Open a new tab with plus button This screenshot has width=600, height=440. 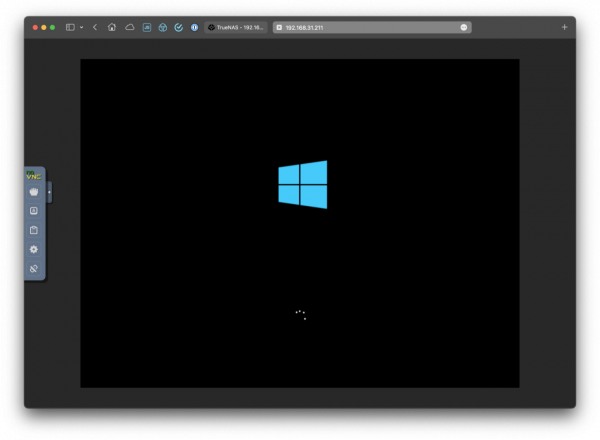pyautogui.click(x=564, y=27)
